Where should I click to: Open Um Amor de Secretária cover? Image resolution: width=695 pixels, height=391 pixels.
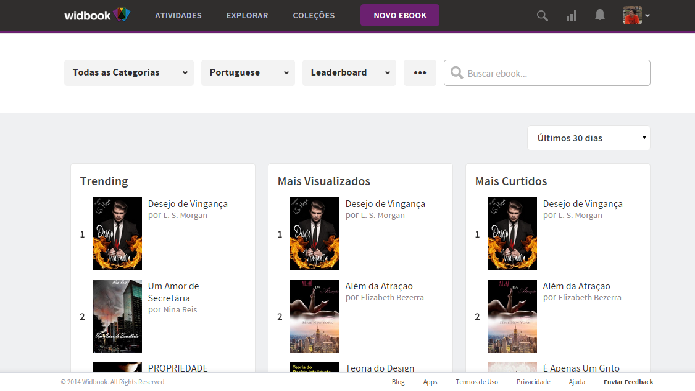click(117, 316)
